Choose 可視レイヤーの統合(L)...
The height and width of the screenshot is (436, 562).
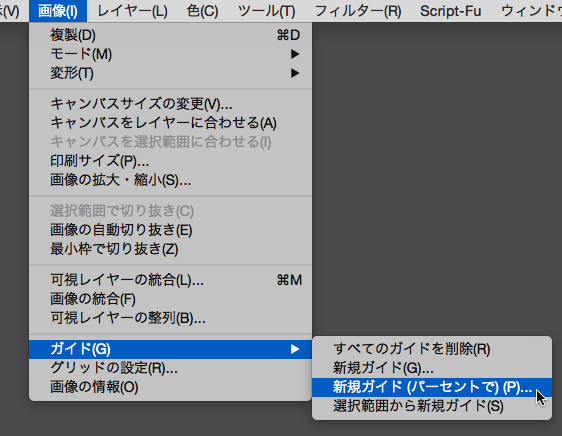click(x=170, y=280)
